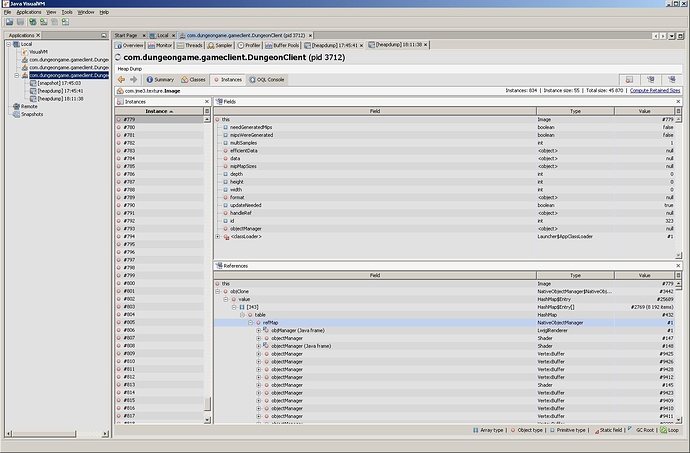Collapse the objClone reference node
This screenshot has width=690, height=453.
[x=217, y=291]
